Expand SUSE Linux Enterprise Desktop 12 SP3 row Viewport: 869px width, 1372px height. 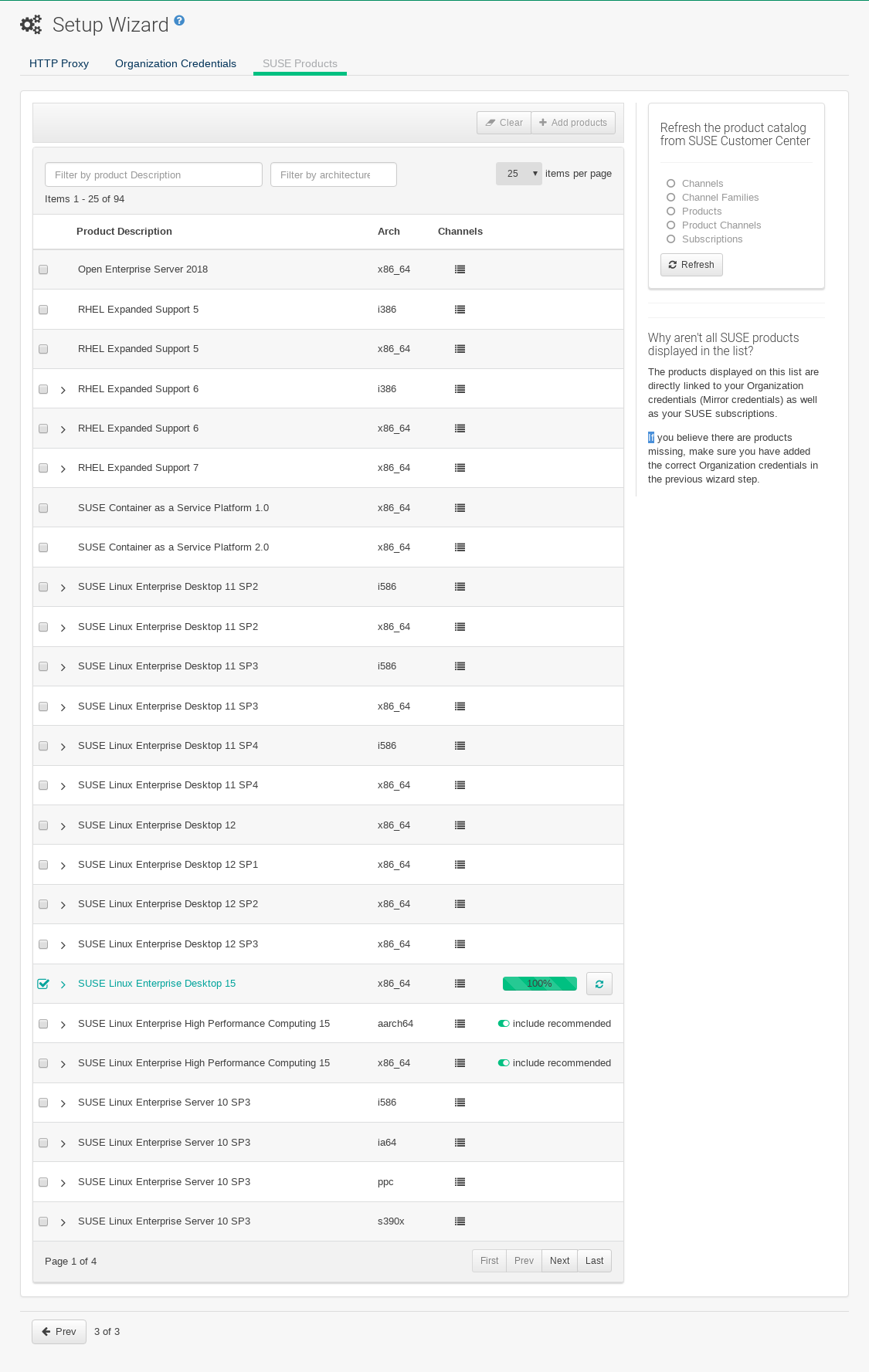pyautogui.click(x=63, y=943)
